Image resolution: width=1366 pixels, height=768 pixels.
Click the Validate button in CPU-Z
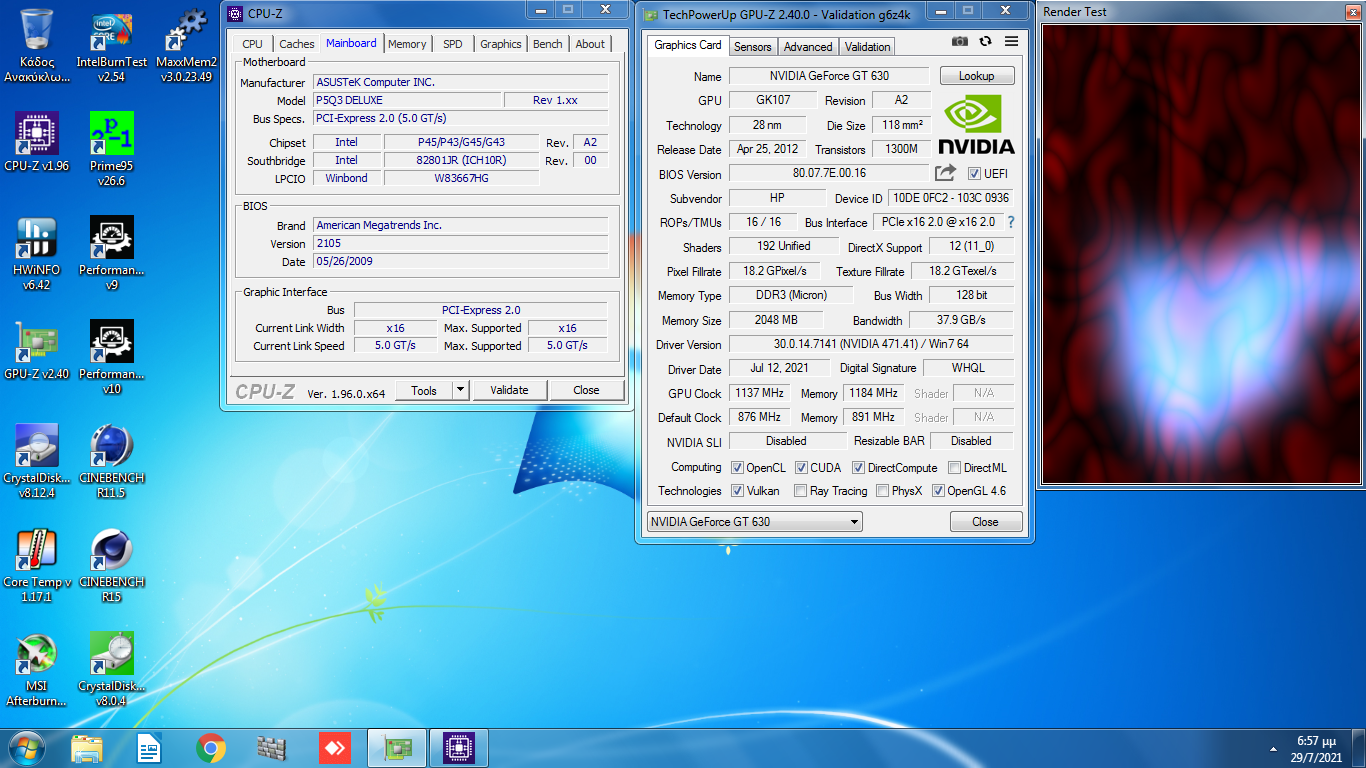[x=509, y=390]
